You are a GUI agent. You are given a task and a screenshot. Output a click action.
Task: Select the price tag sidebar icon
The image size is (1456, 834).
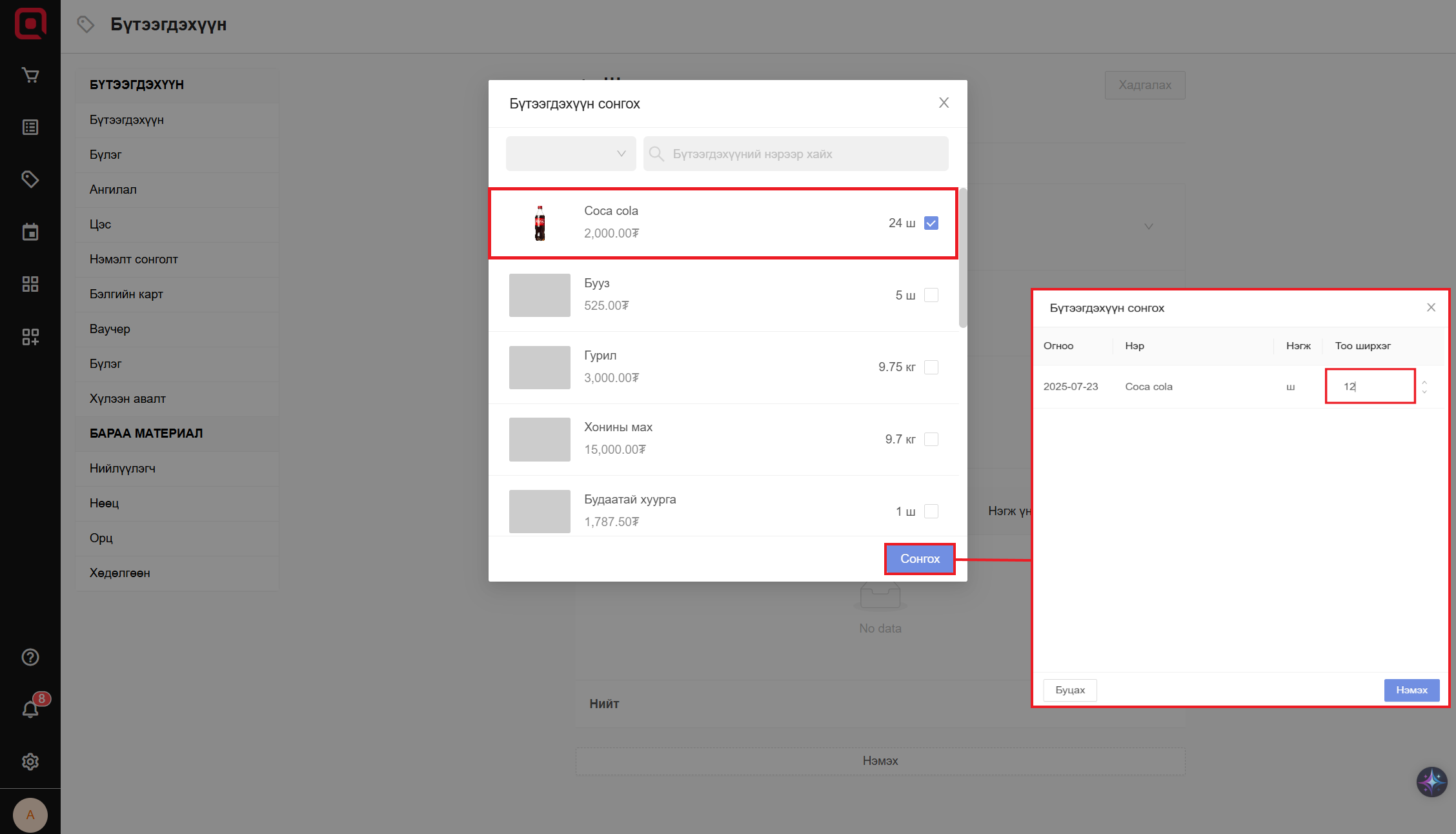(x=30, y=179)
